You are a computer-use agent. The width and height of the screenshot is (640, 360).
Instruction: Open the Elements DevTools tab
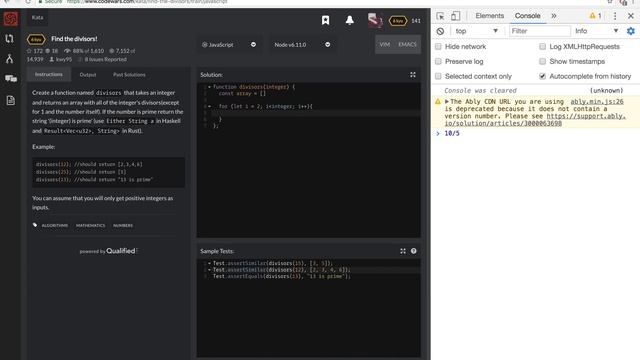coord(489,16)
